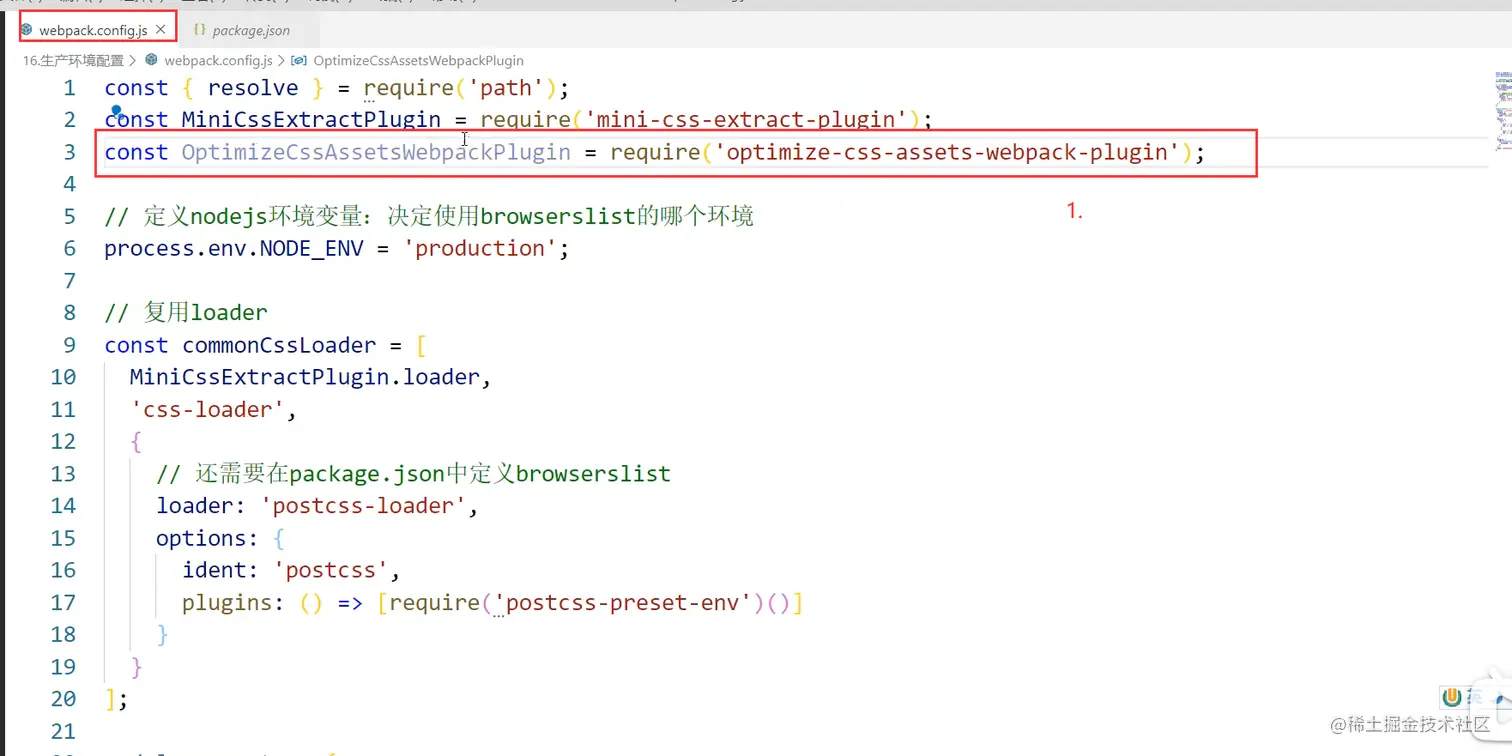Click the commonCssLoader variable name
1512x756 pixels.
[279, 345]
